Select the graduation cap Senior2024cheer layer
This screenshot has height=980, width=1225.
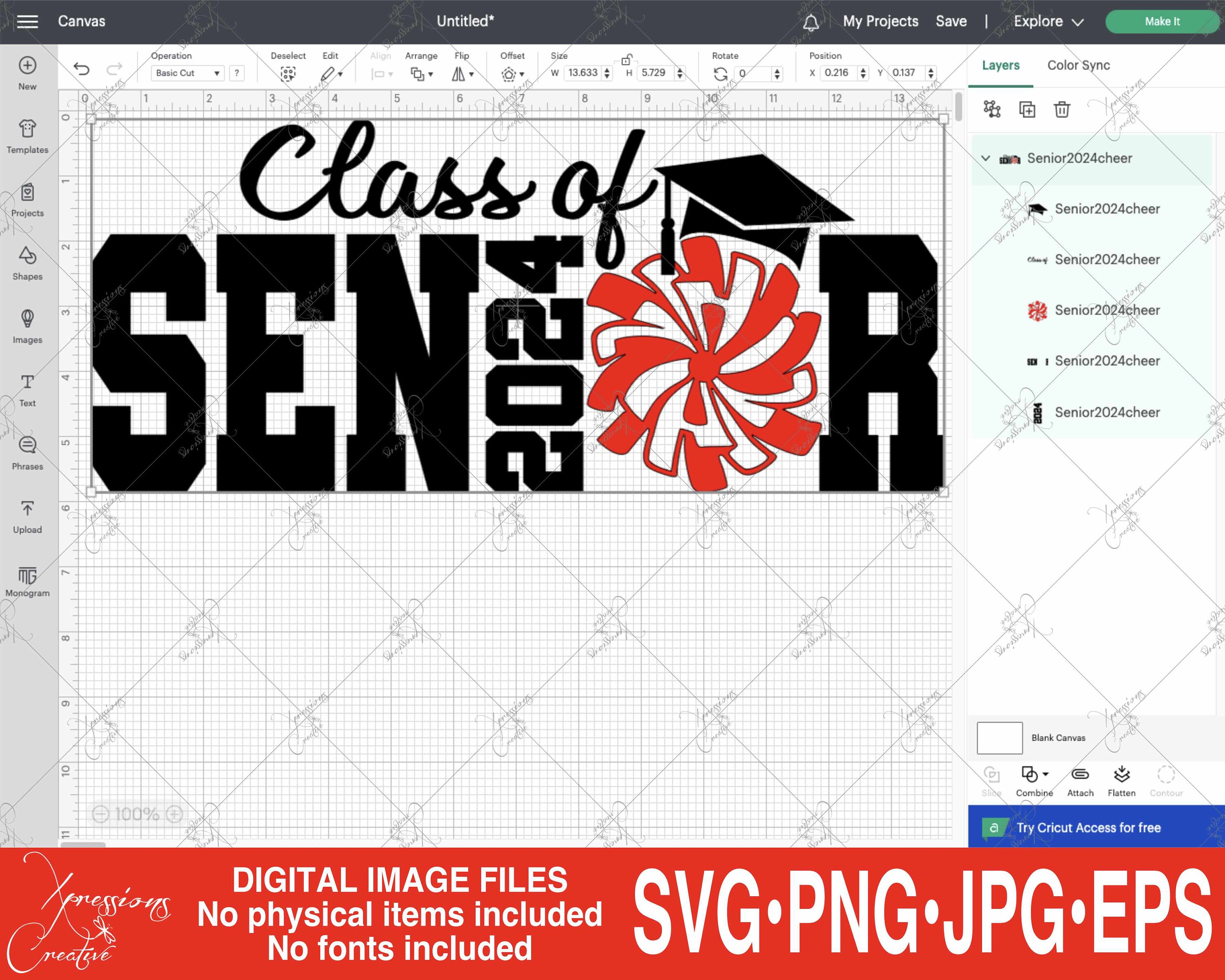1091,209
